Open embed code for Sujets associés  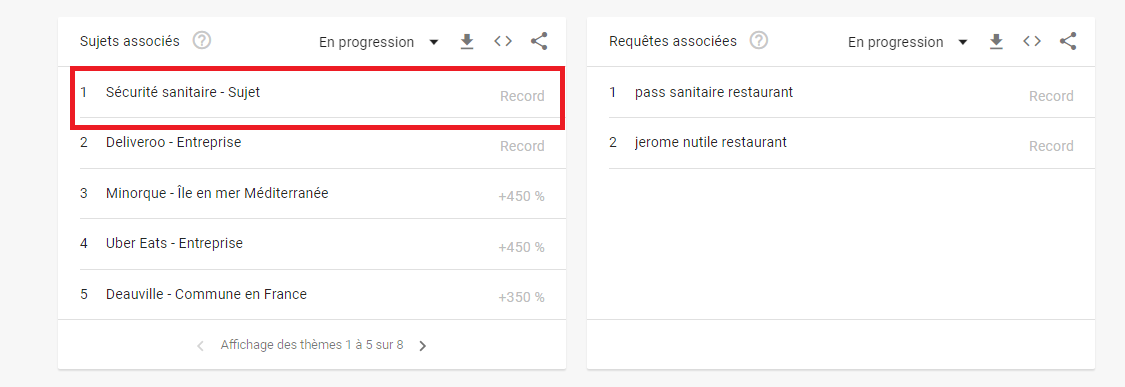point(503,42)
